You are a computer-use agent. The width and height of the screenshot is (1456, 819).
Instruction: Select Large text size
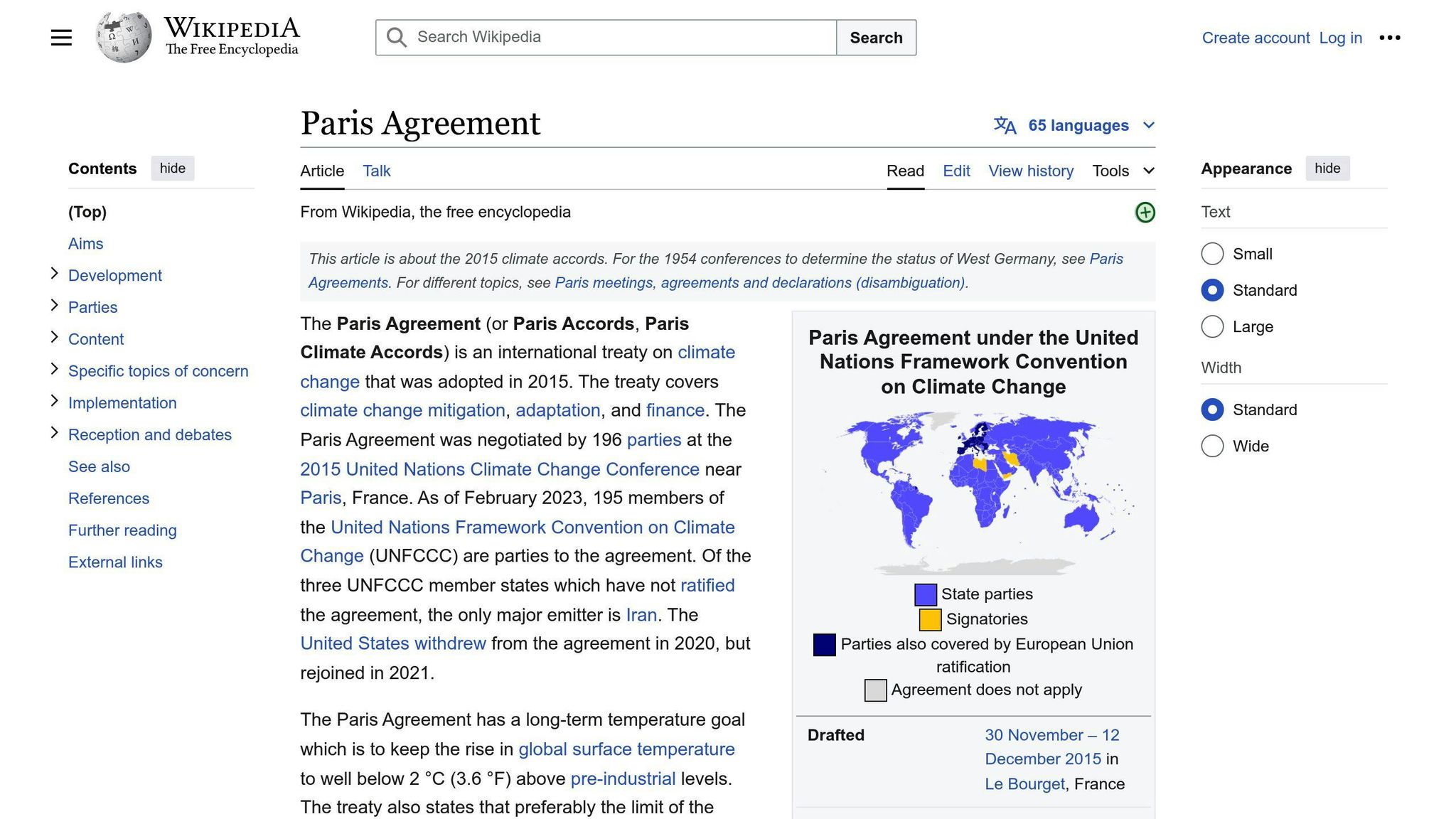(x=1212, y=327)
